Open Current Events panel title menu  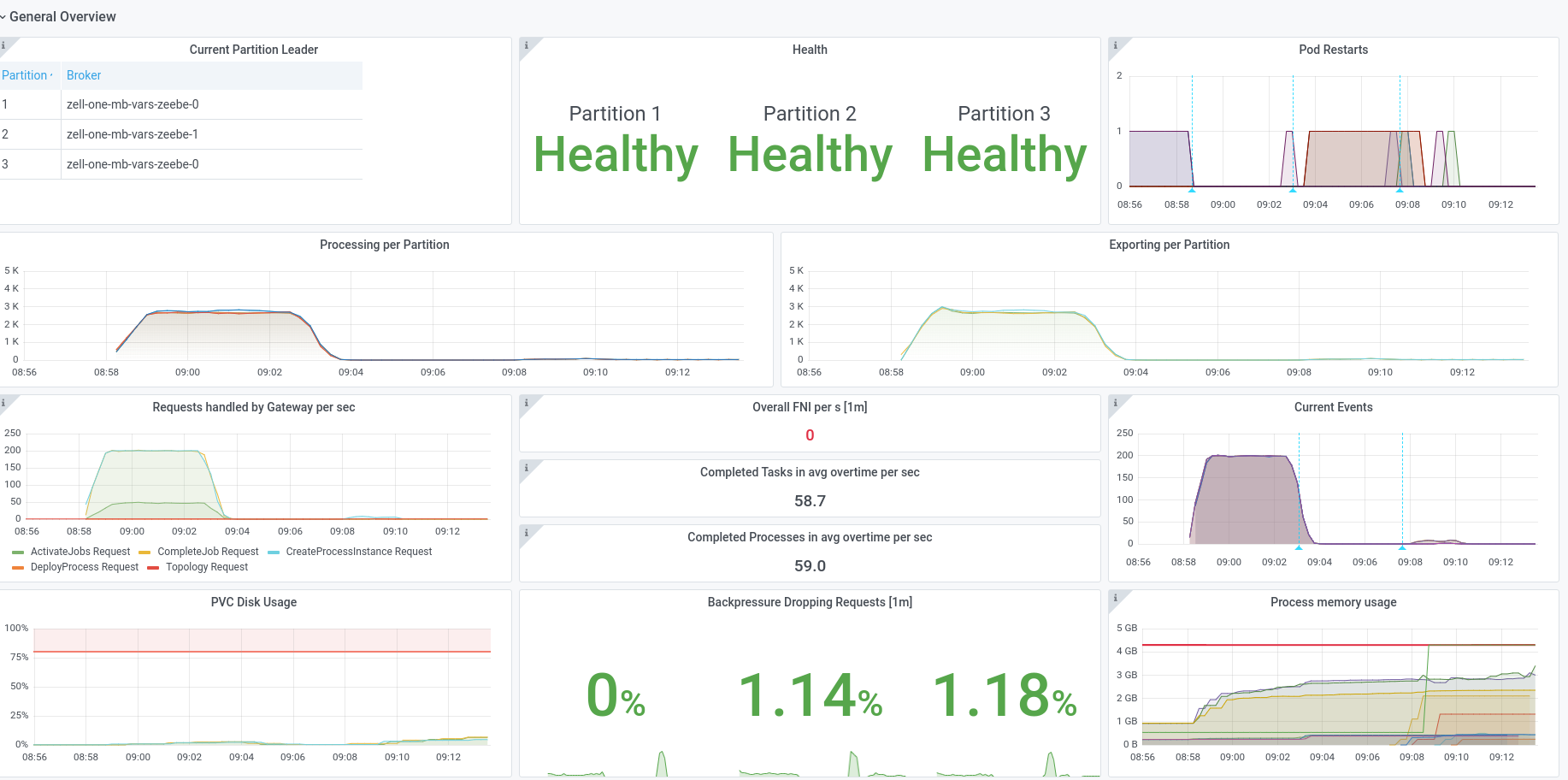click(x=1333, y=407)
